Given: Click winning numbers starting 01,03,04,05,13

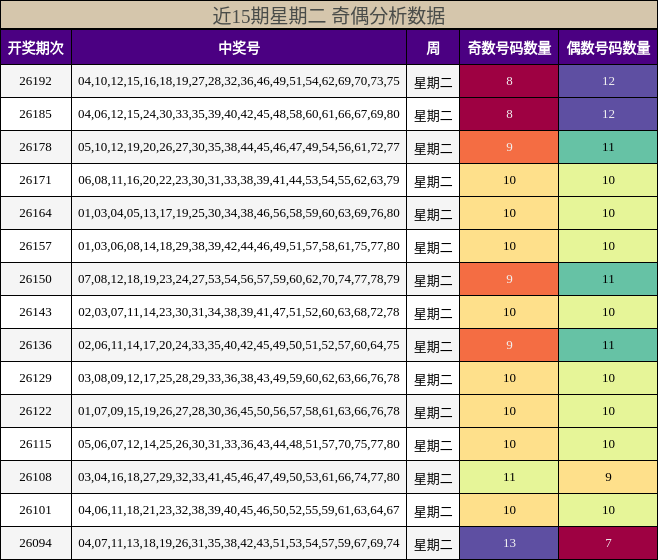Looking at the screenshot, I should pyautogui.click(x=239, y=213).
